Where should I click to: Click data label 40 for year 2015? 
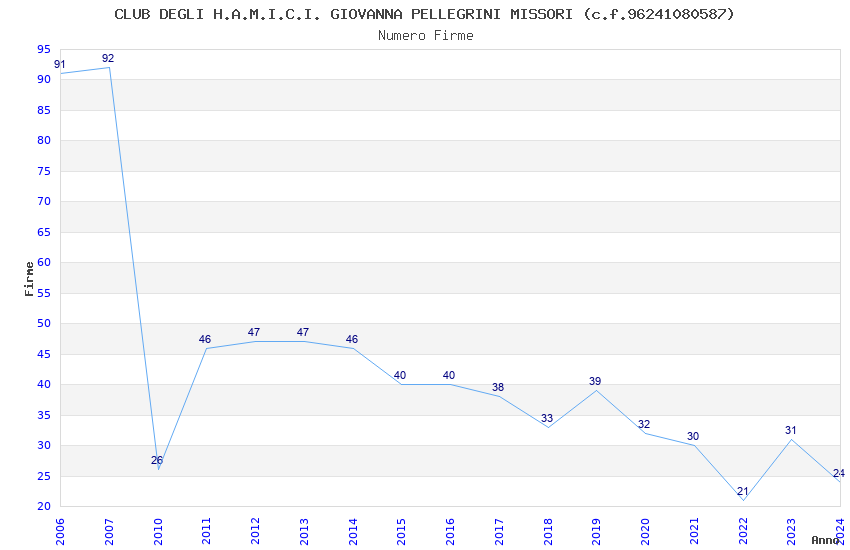click(x=400, y=375)
